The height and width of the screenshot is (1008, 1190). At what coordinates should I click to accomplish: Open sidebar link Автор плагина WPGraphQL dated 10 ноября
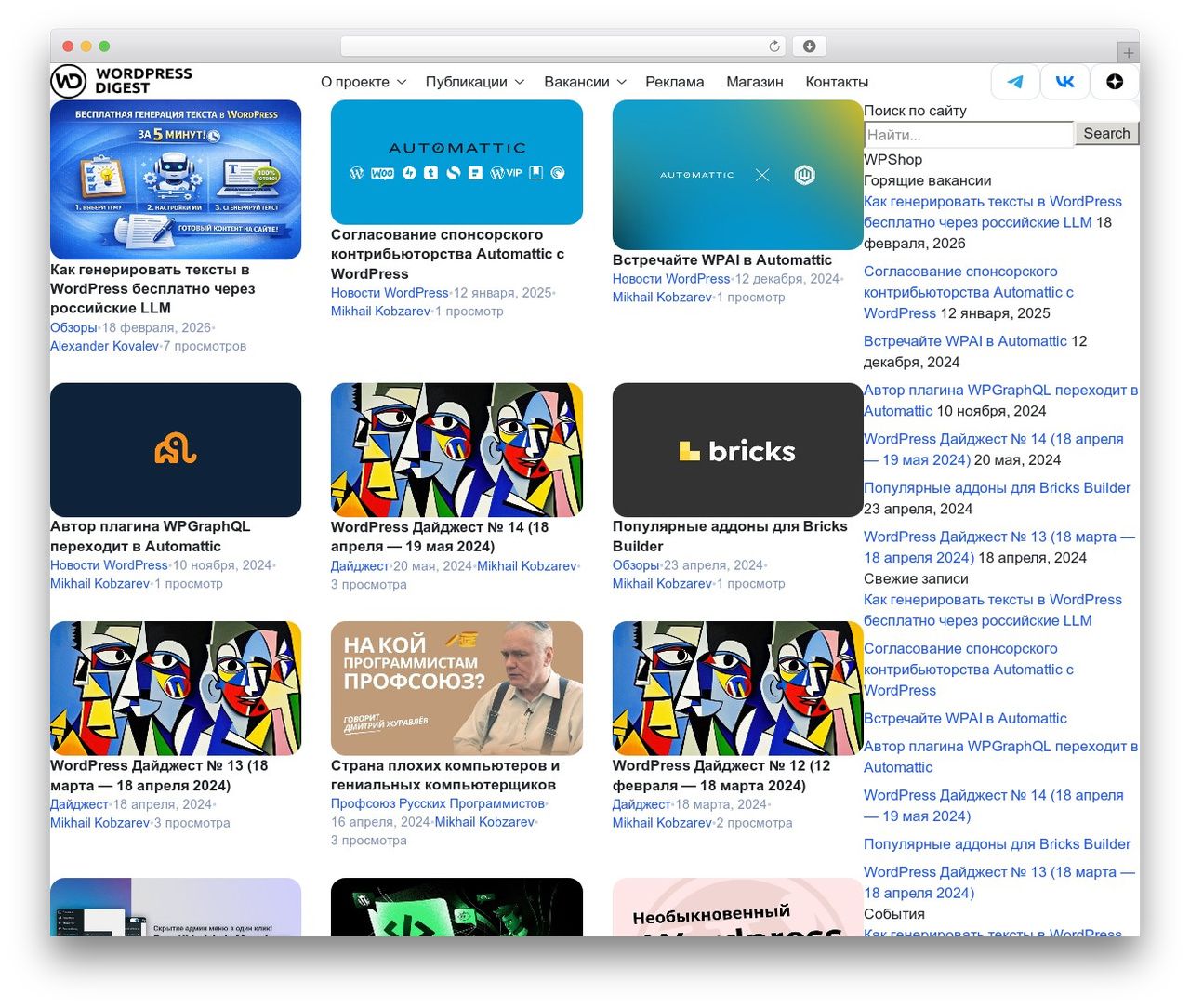click(x=1000, y=401)
